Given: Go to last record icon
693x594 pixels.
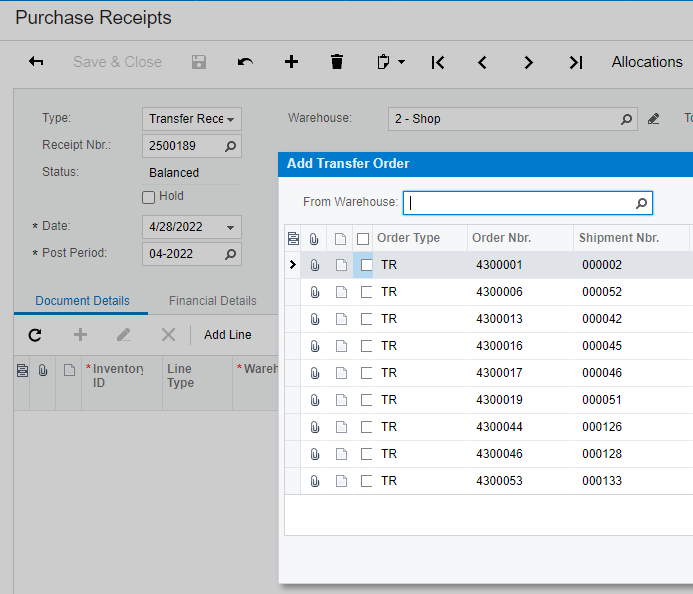Looking at the screenshot, I should pyautogui.click(x=576, y=62).
